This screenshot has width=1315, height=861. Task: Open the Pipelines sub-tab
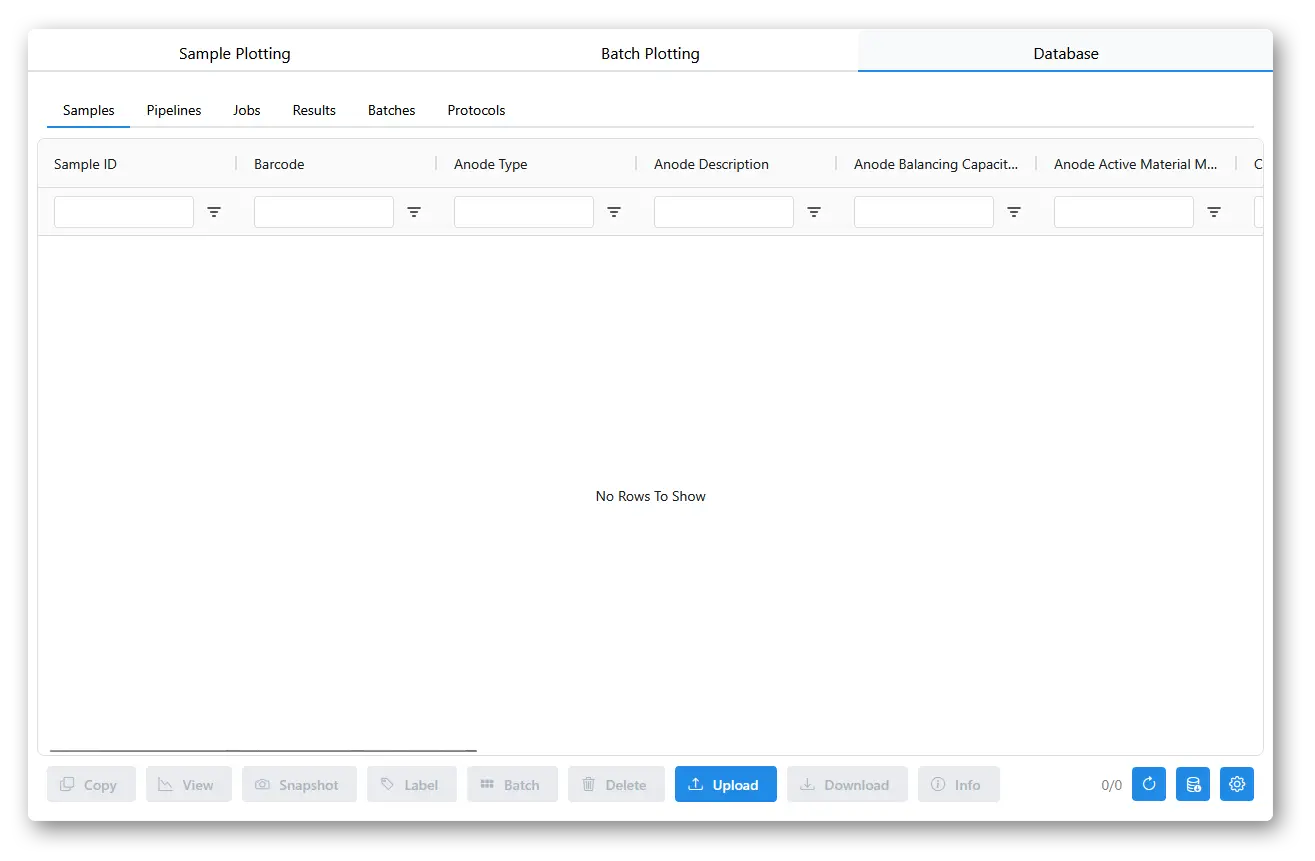(174, 110)
